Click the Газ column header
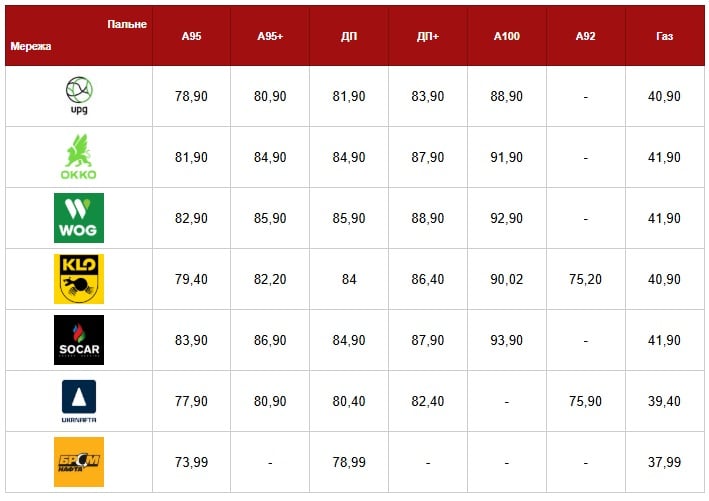The width and height of the screenshot is (709, 501). coord(665,36)
